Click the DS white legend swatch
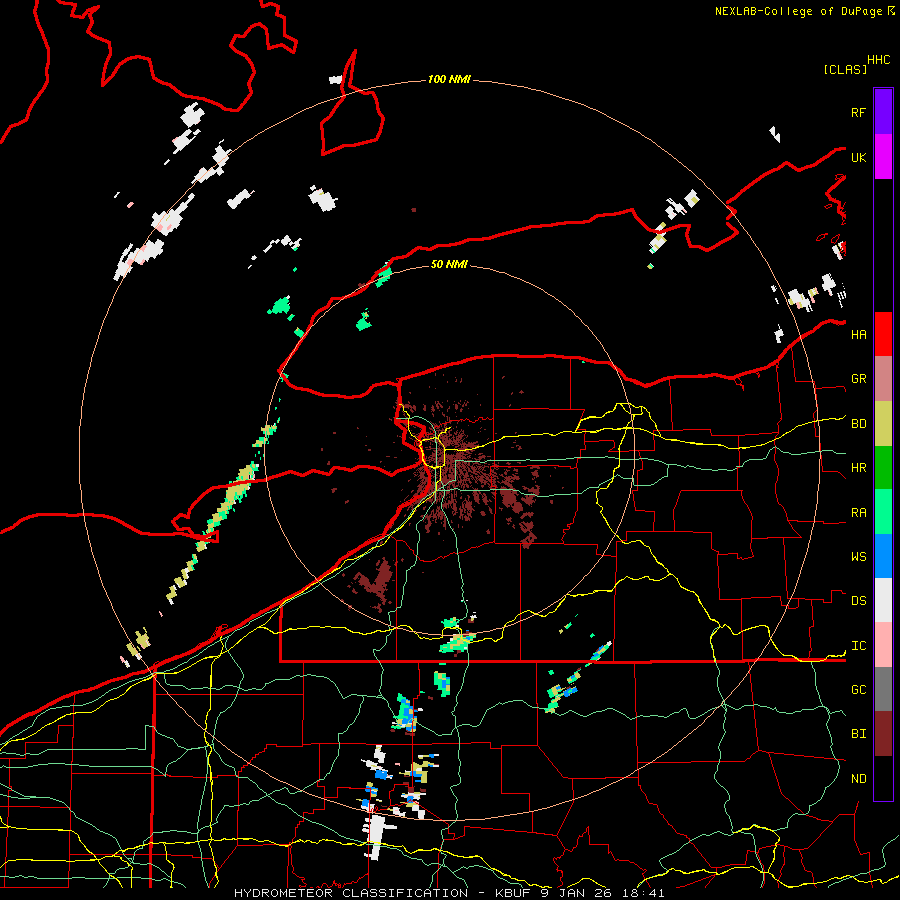Viewport: 900px width, 900px height. point(883,600)
